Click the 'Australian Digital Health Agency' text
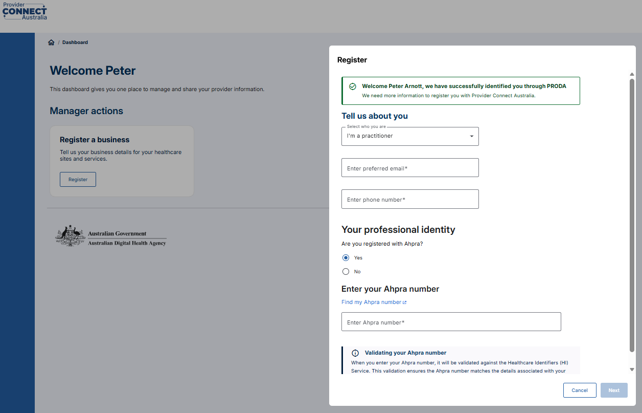 click(127, 243)
